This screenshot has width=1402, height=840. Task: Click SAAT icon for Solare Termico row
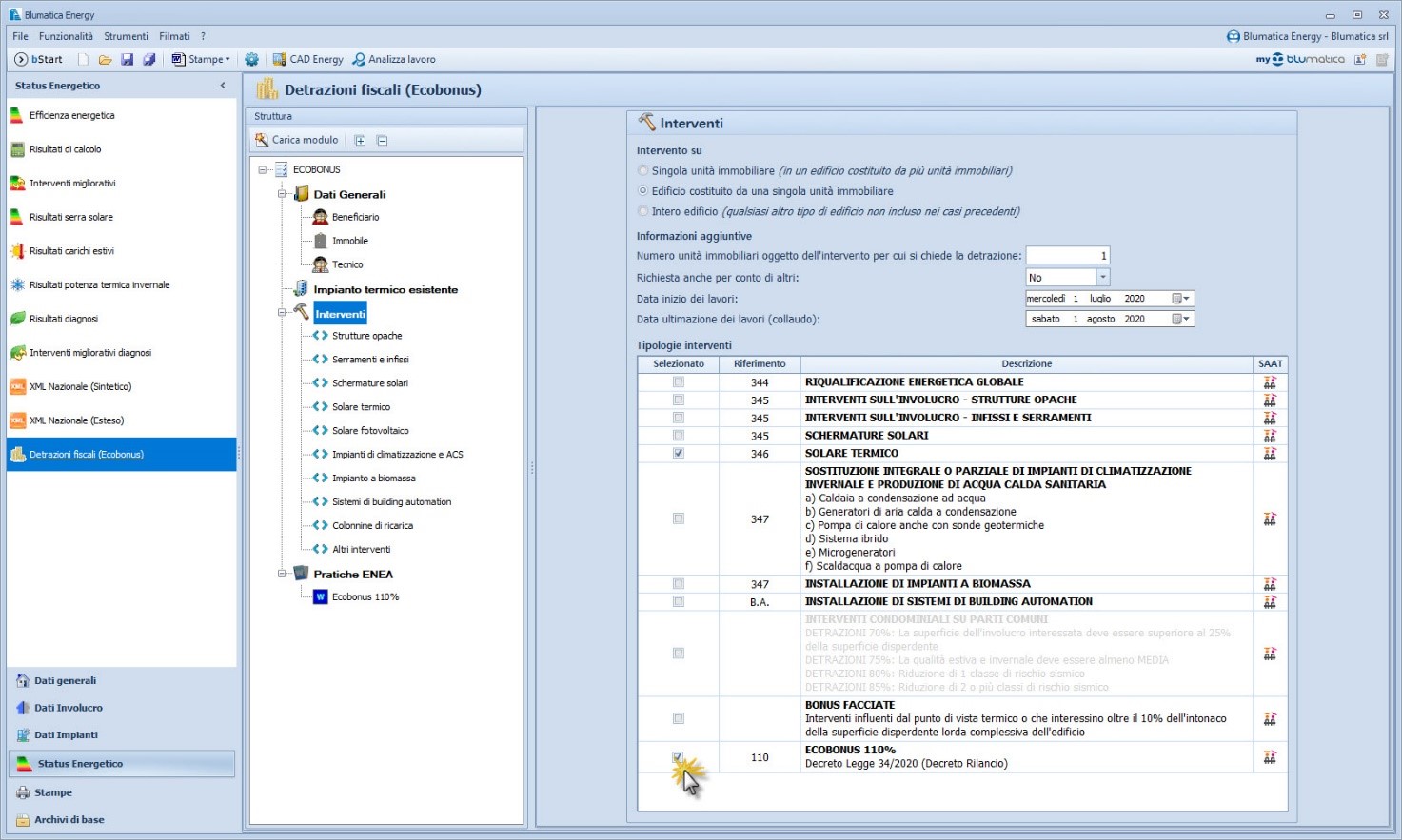tap(1270, 454)
